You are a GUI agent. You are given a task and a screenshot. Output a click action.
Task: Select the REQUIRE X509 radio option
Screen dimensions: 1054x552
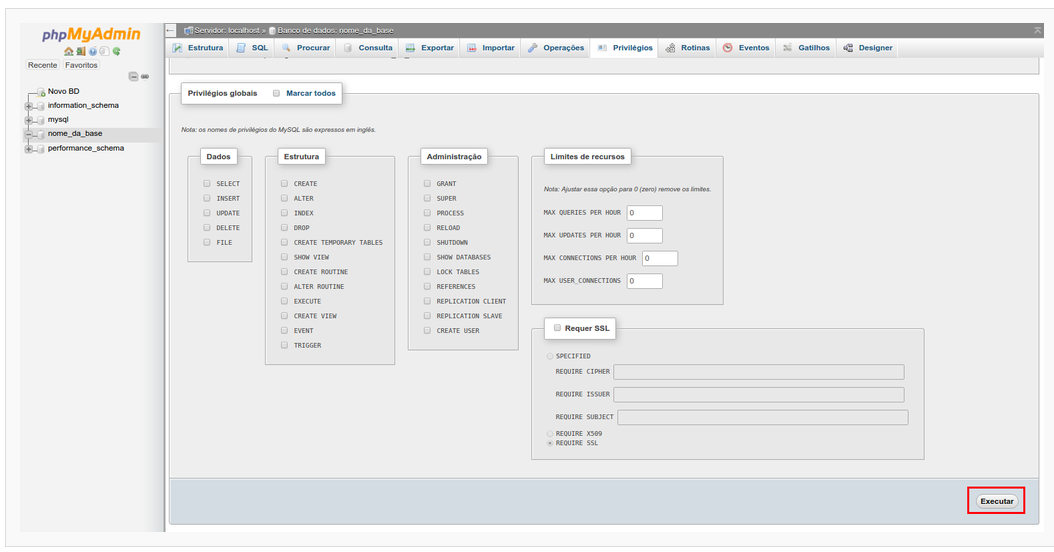[x=549, y=433]
